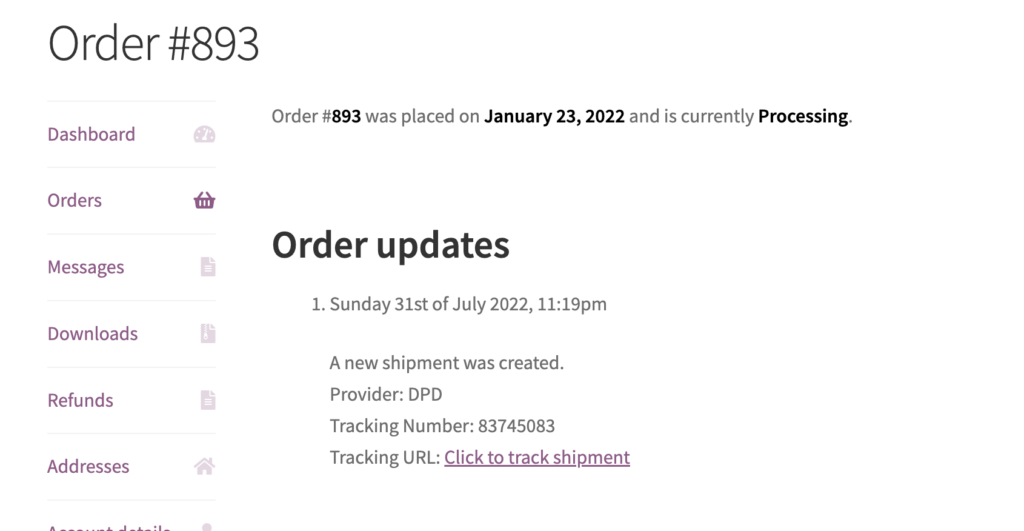The height and width of the screenshot is (531, 1024).
Task: Click the bold Processing status text
Action: tap(803, 116)
